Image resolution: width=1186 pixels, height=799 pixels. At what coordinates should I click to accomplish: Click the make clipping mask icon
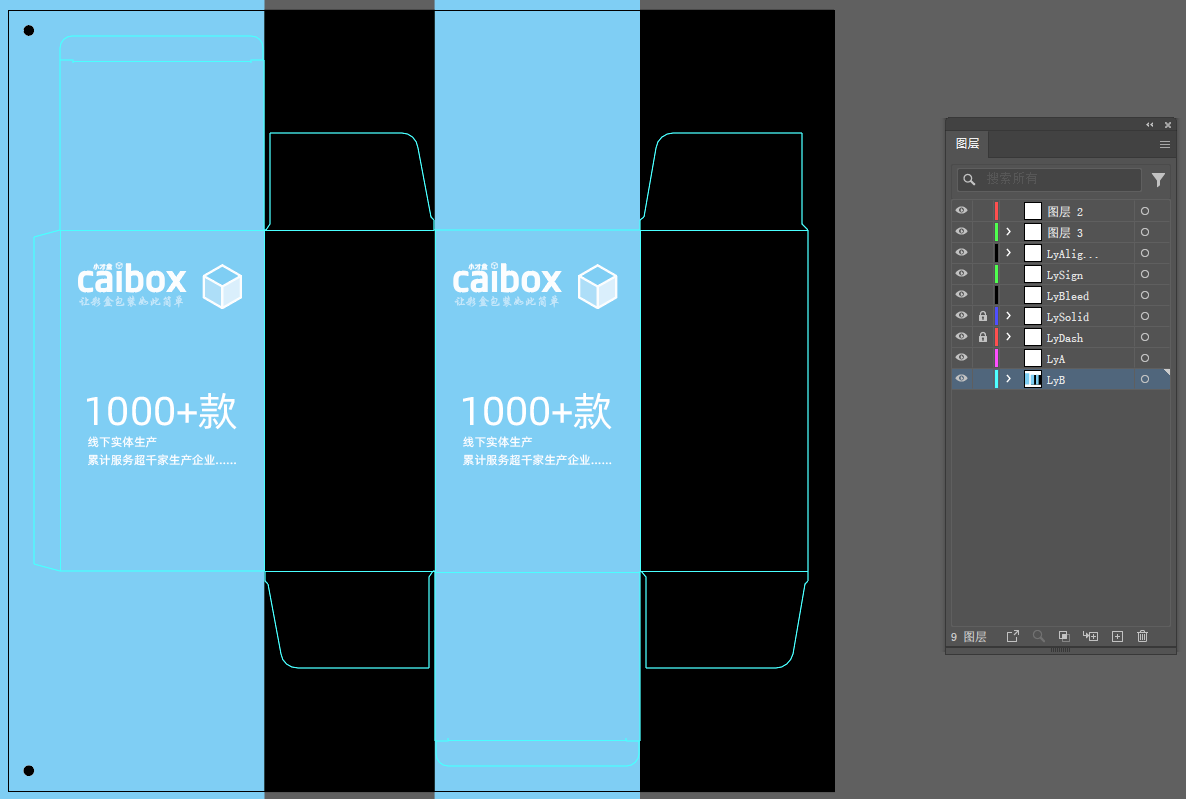pos(1064,636)
